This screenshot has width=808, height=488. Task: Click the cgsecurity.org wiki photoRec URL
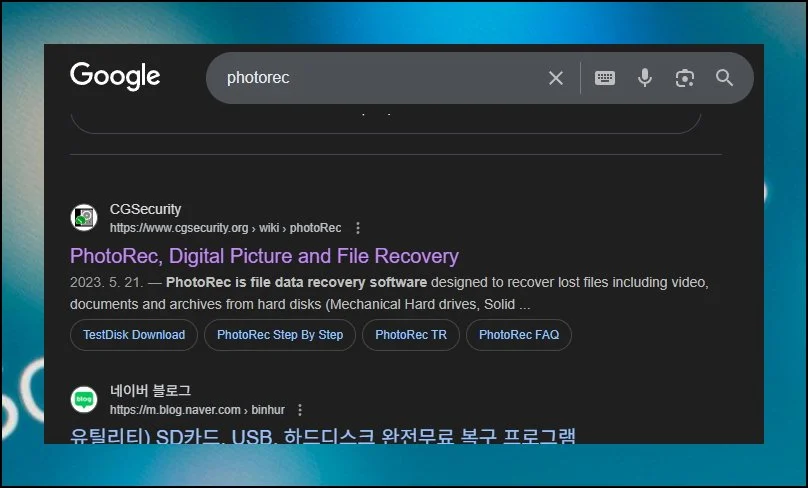click(x=225, y=228)
